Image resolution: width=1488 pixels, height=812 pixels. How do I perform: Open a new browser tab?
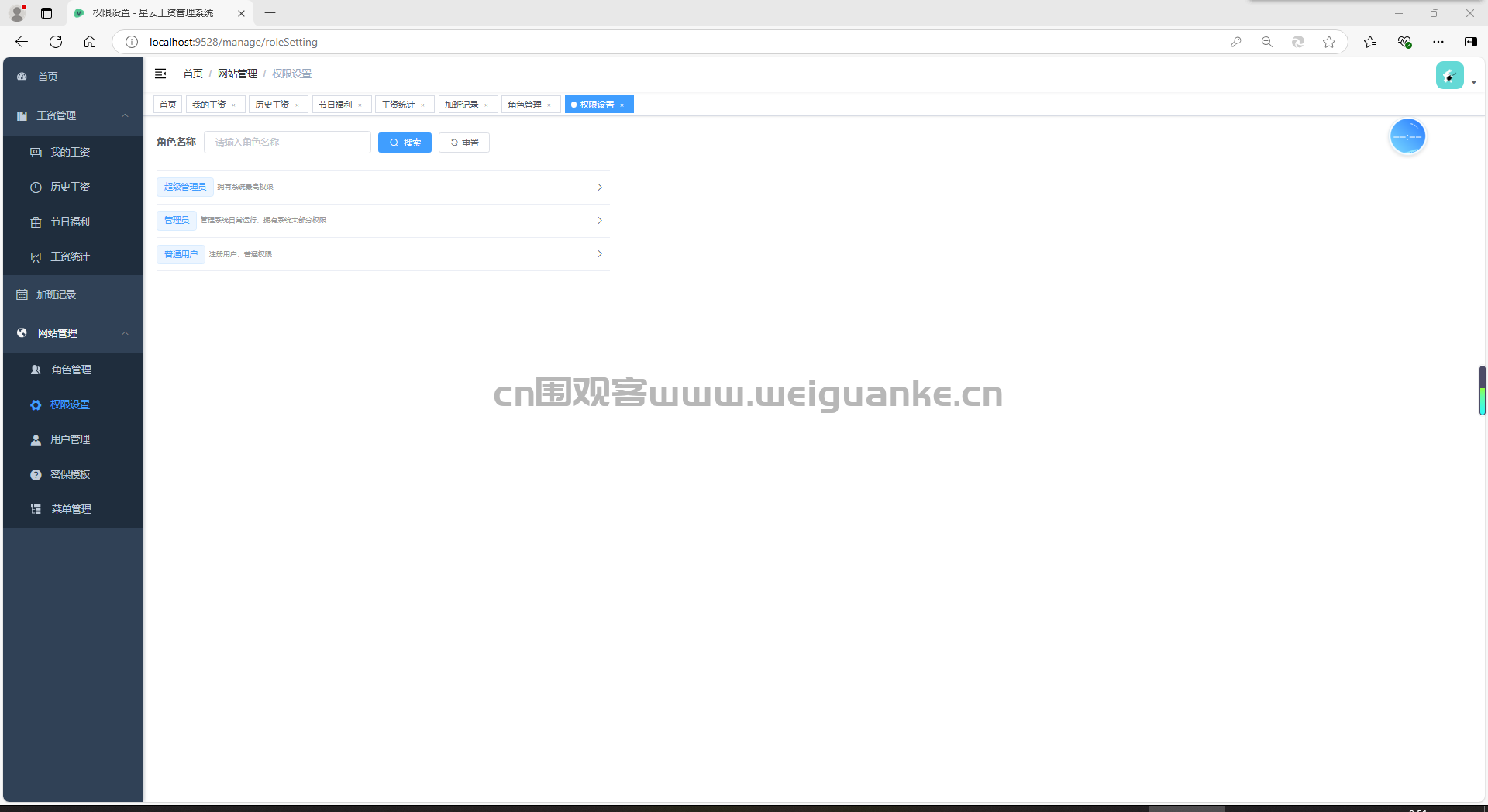(x=270, y=13)
